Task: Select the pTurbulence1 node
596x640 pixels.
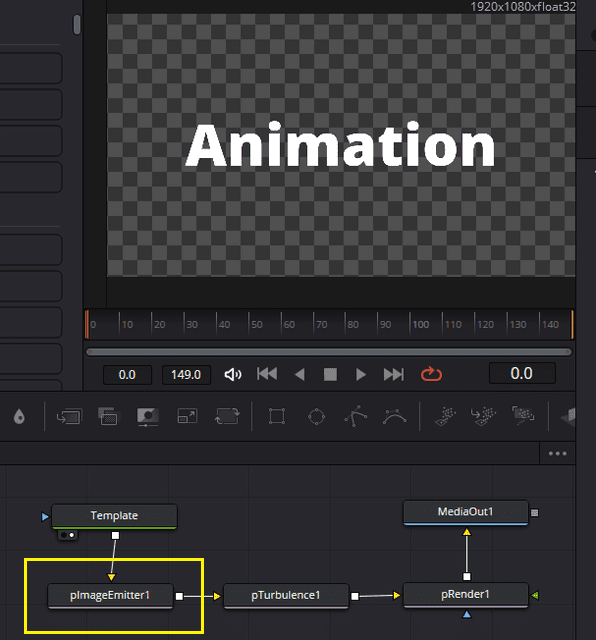Action: 286,596
